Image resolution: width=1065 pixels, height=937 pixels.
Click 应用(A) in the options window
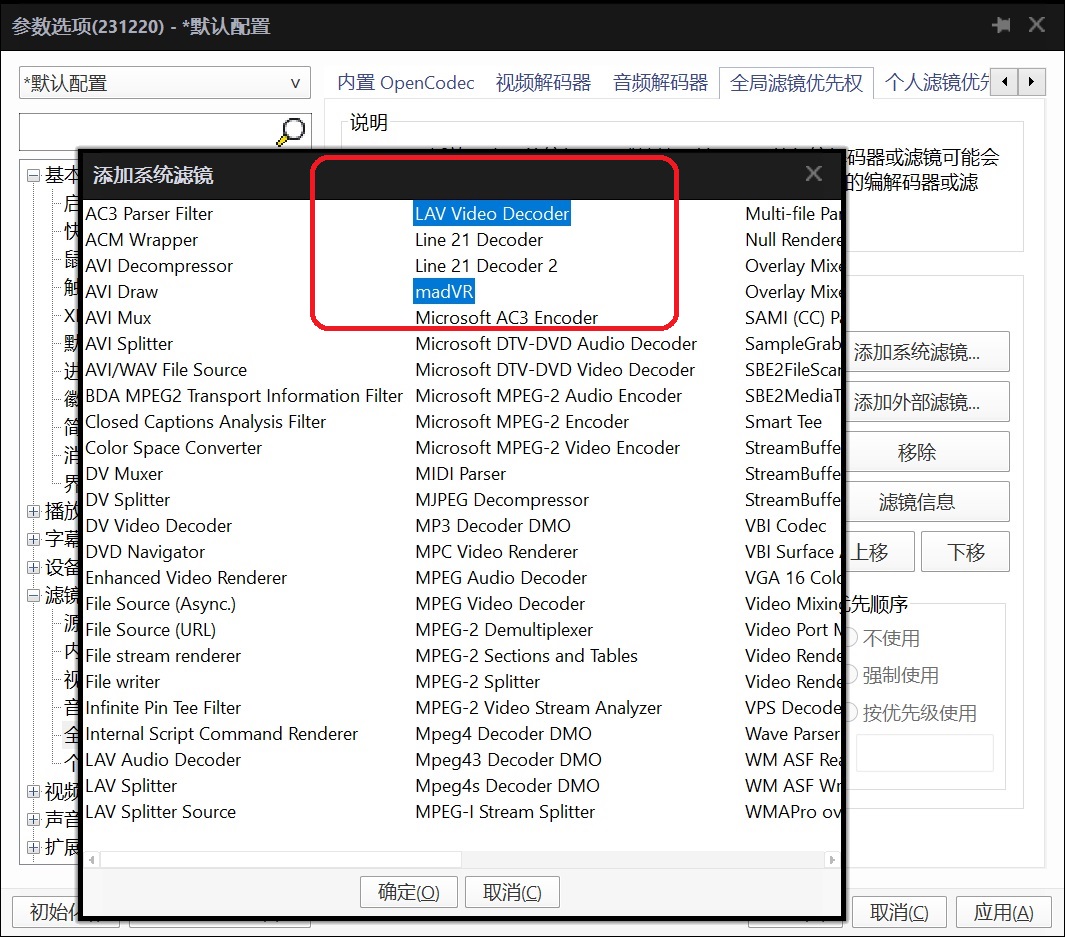pyautogui.click(x=1003, y=912)
